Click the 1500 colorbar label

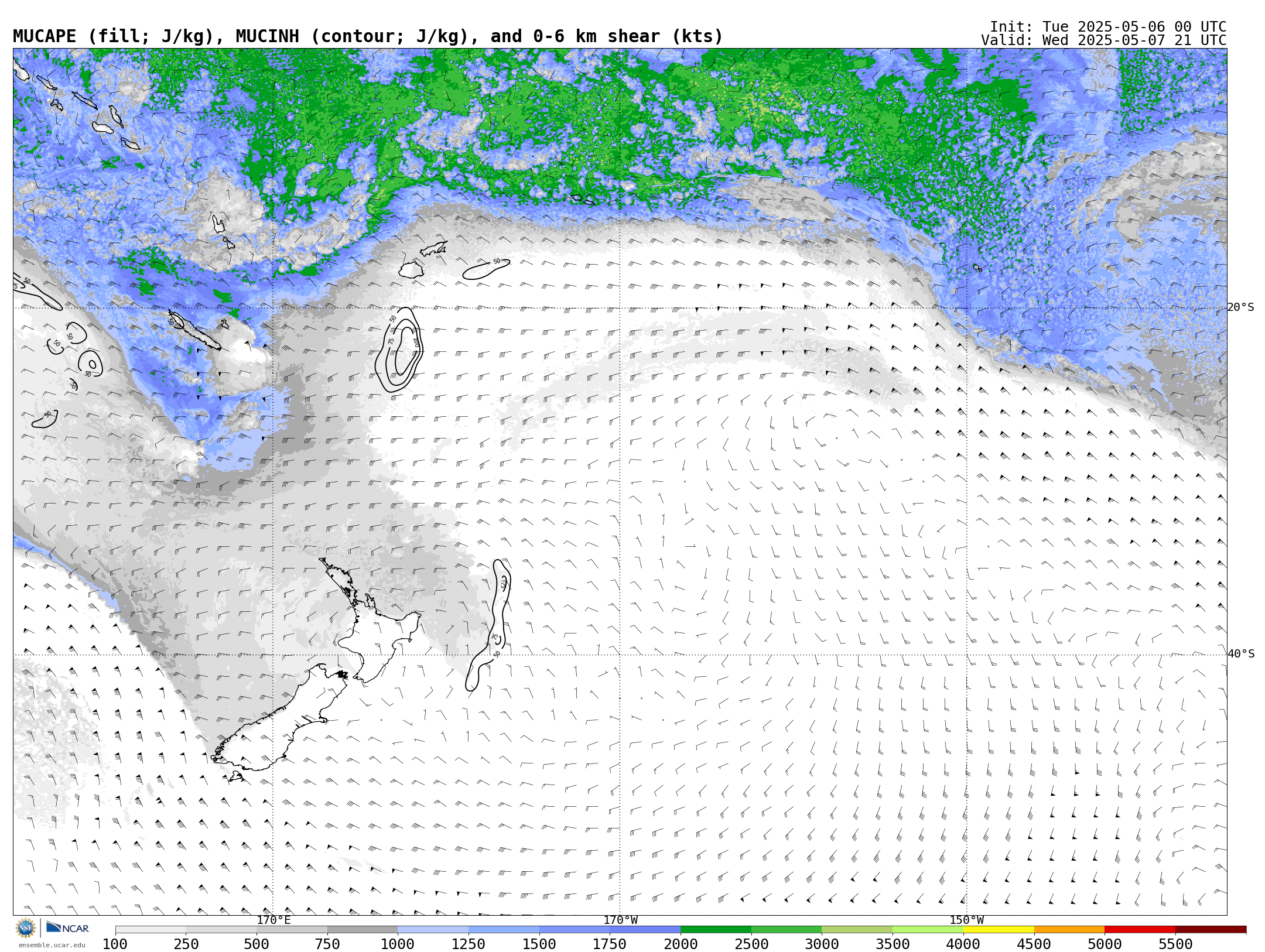coord(539,944)
